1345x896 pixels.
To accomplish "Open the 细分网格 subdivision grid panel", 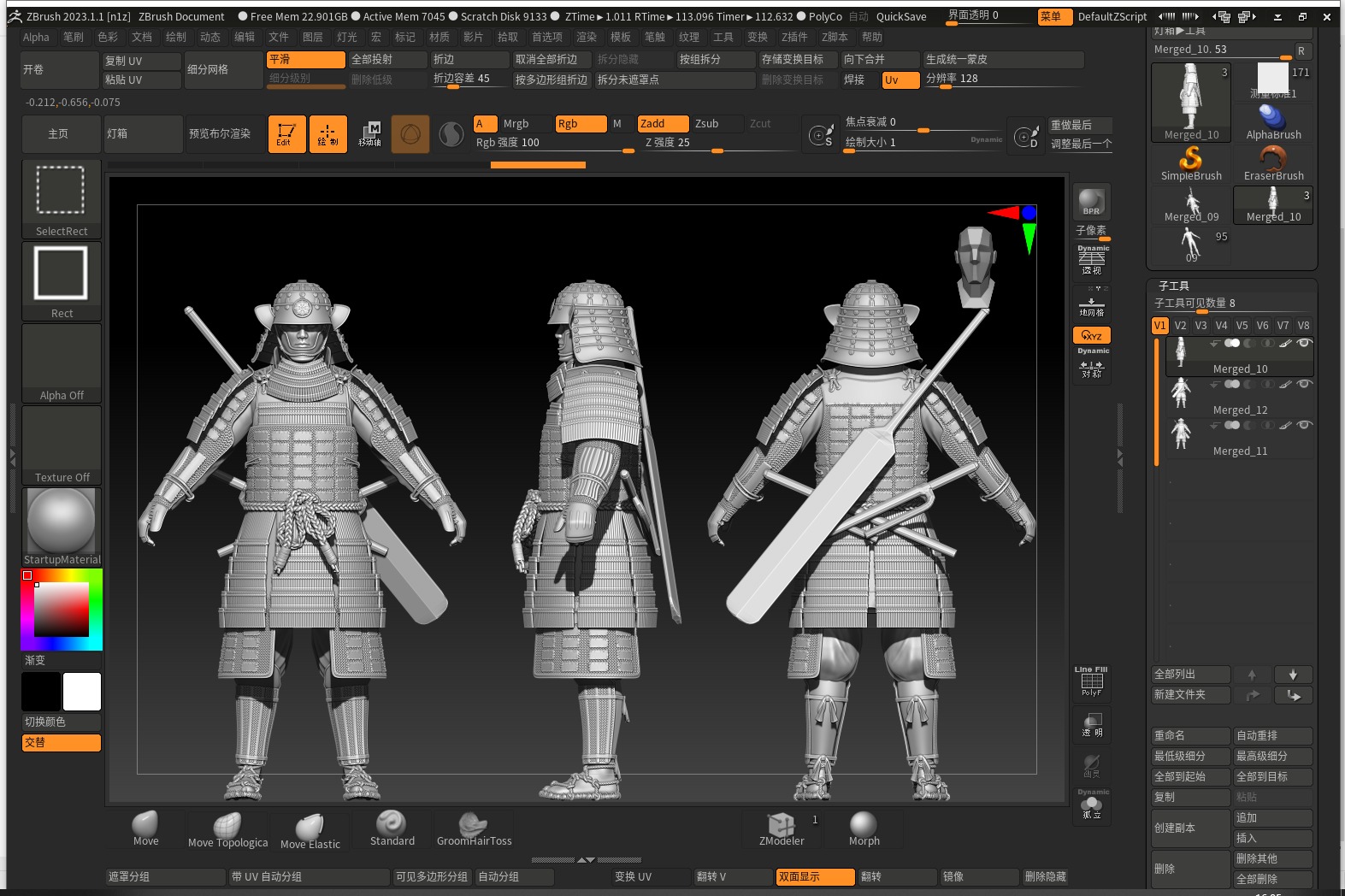I will 224,70.
